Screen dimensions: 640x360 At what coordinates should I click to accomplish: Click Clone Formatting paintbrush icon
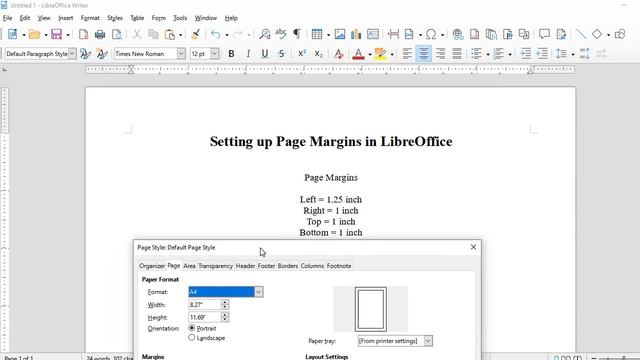click(x=196, y=34)
